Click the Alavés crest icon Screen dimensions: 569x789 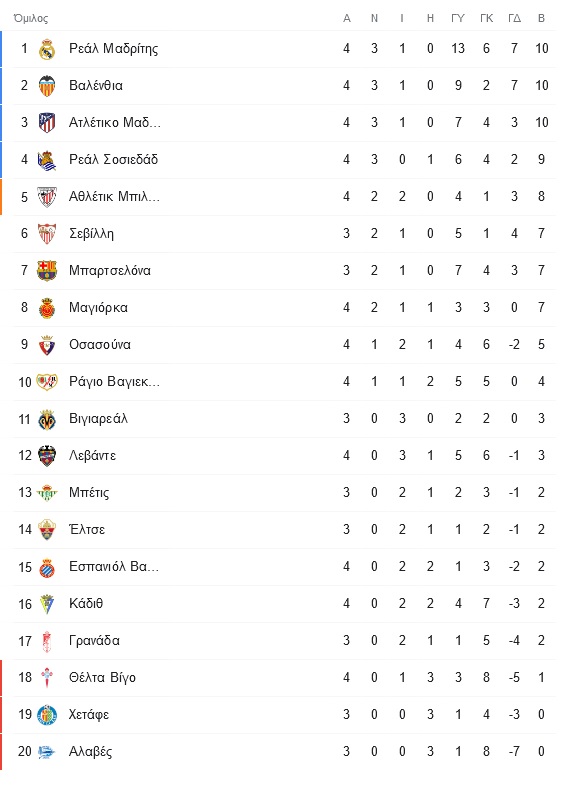47,752
